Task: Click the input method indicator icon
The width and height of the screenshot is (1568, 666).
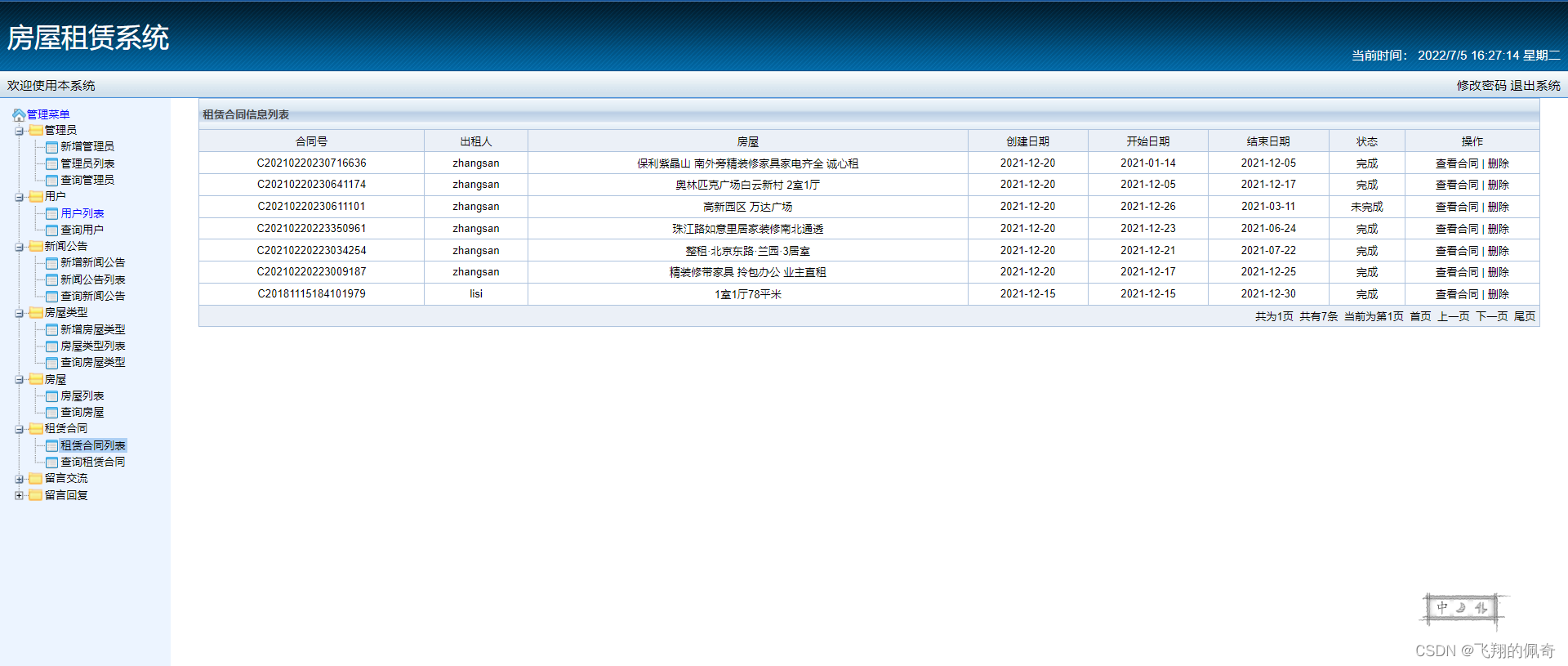Action: [x=1463, y=609]
